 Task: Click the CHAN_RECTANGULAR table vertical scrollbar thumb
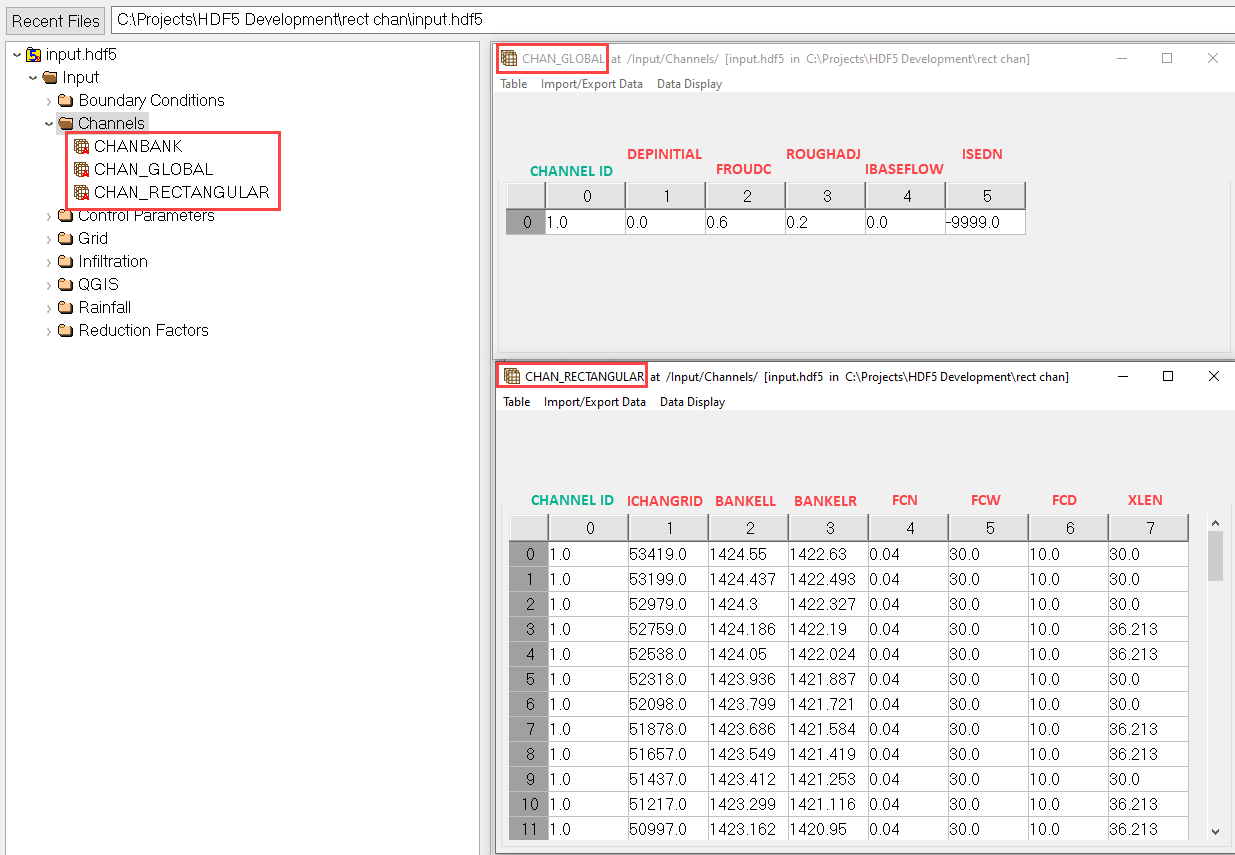(x=1215, y=556)
